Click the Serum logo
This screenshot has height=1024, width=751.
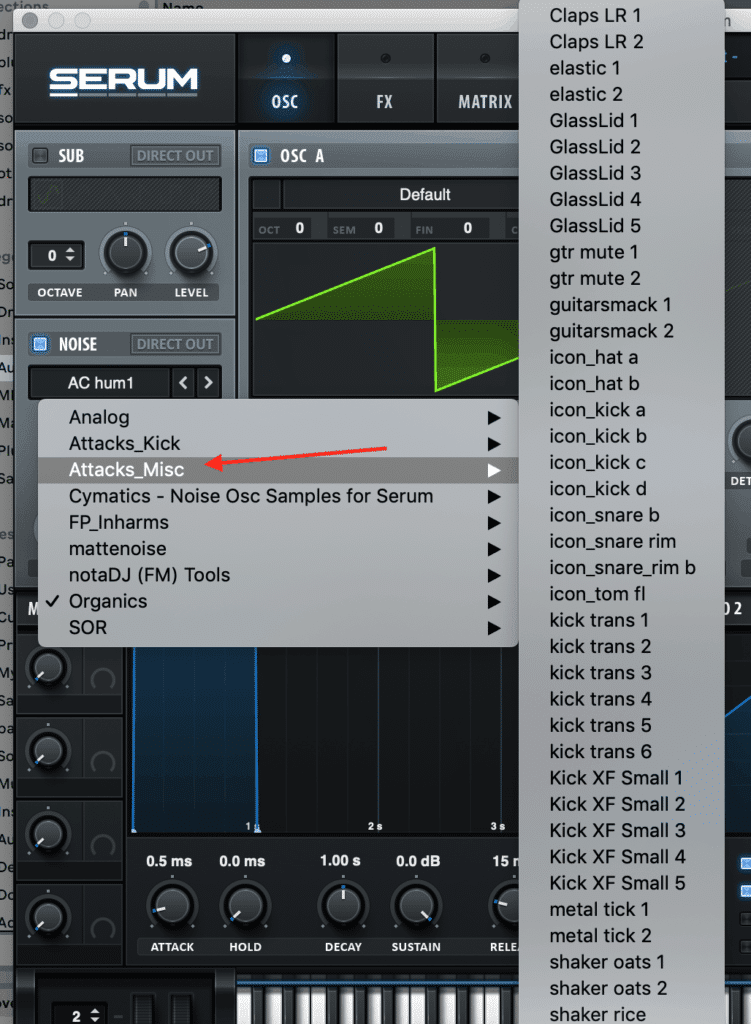point(123,82)
